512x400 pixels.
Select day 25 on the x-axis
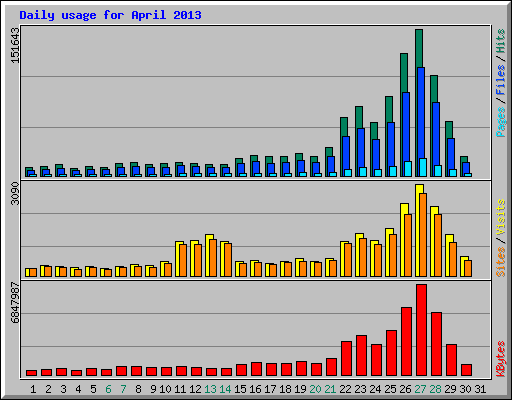pos(390,389)
